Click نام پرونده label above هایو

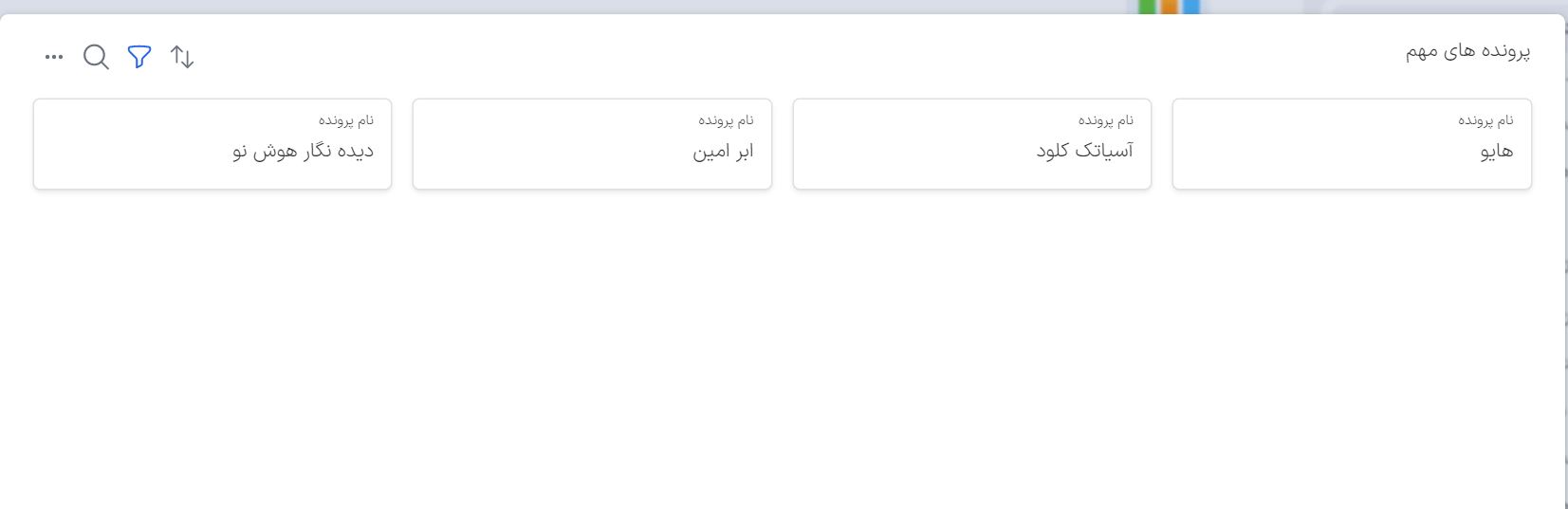coord(1485,120)
